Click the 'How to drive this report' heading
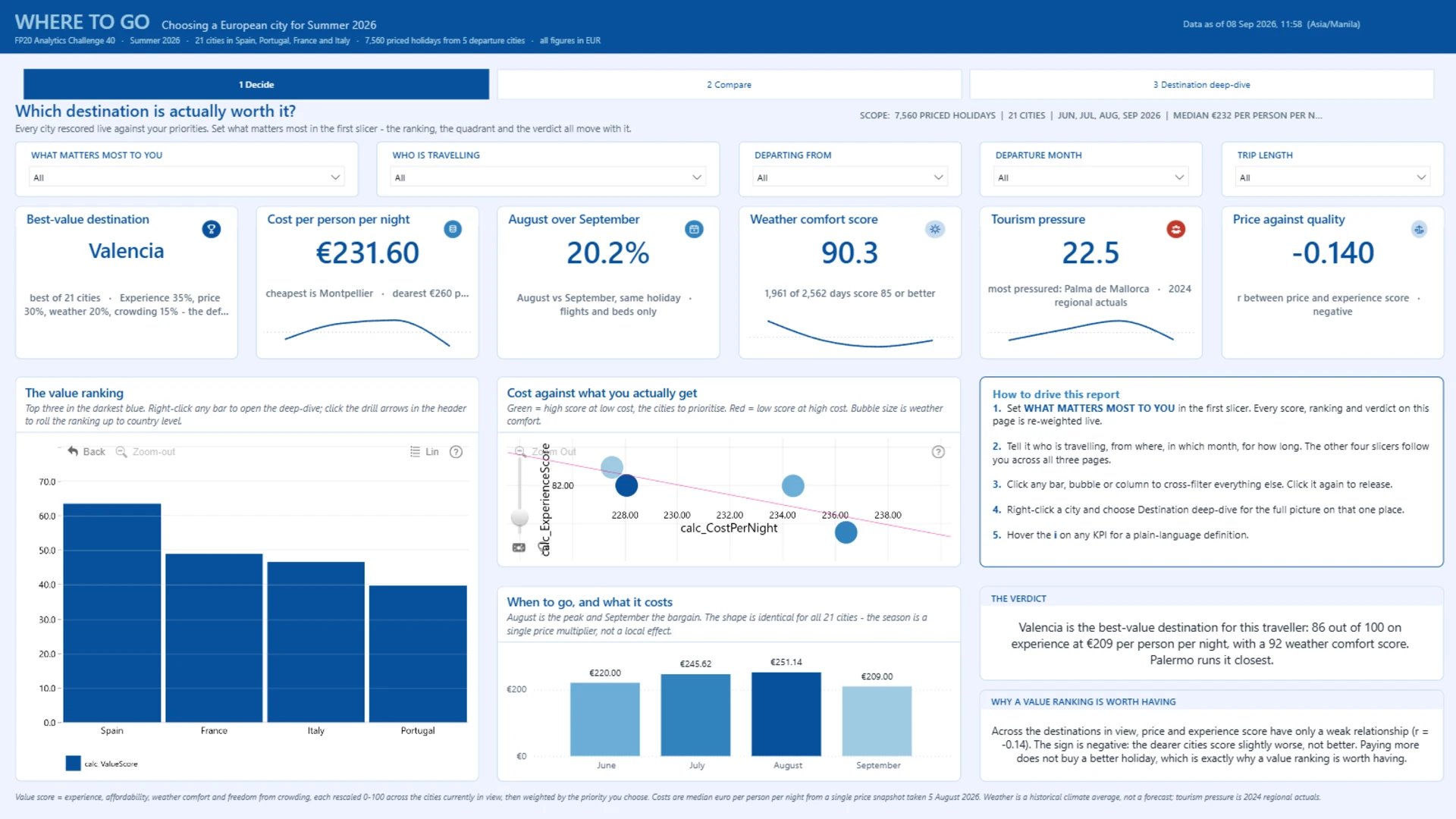The image size is (1456, 819). (x=1056, y=394)
